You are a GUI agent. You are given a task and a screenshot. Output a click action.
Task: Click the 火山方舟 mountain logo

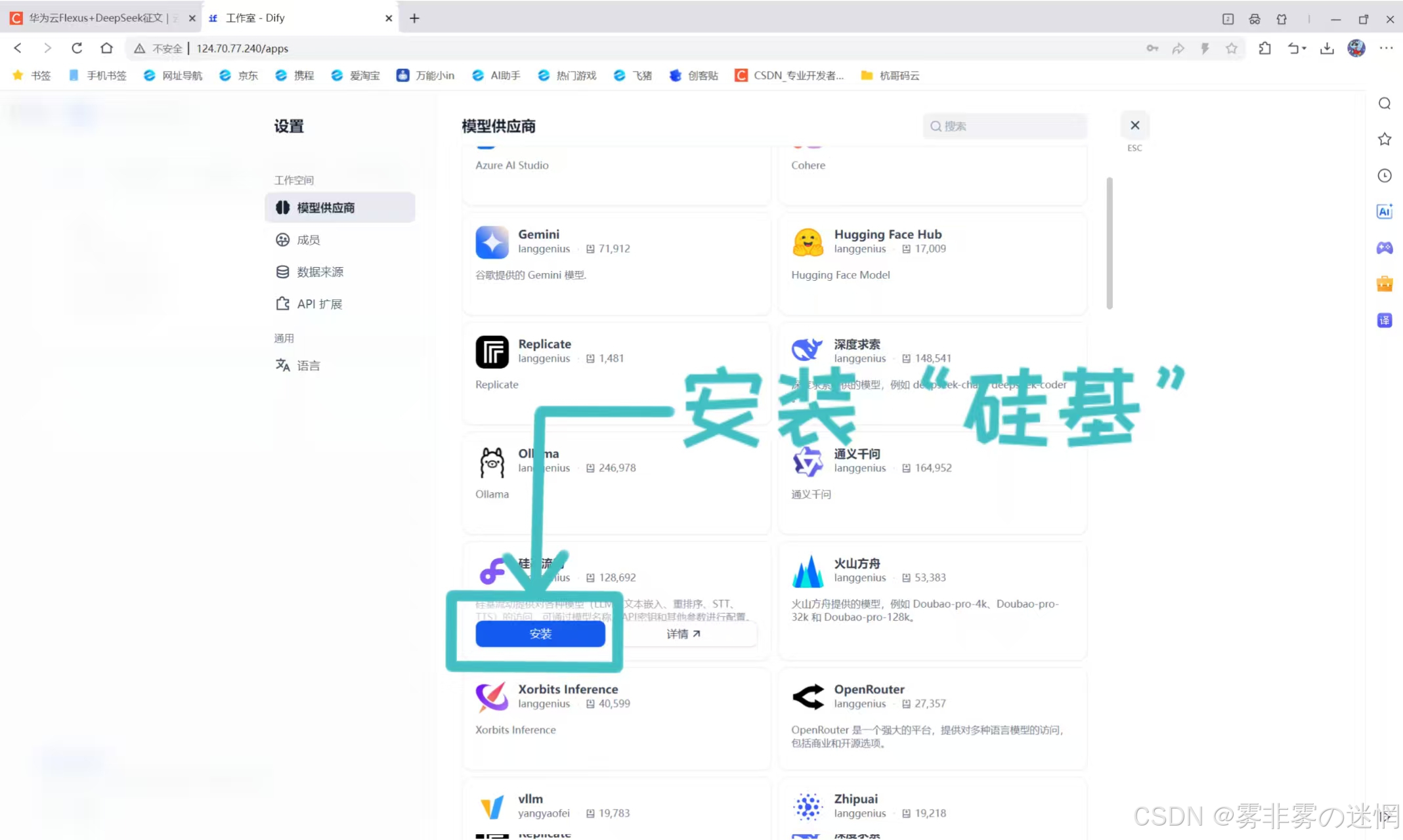[808, 572]
